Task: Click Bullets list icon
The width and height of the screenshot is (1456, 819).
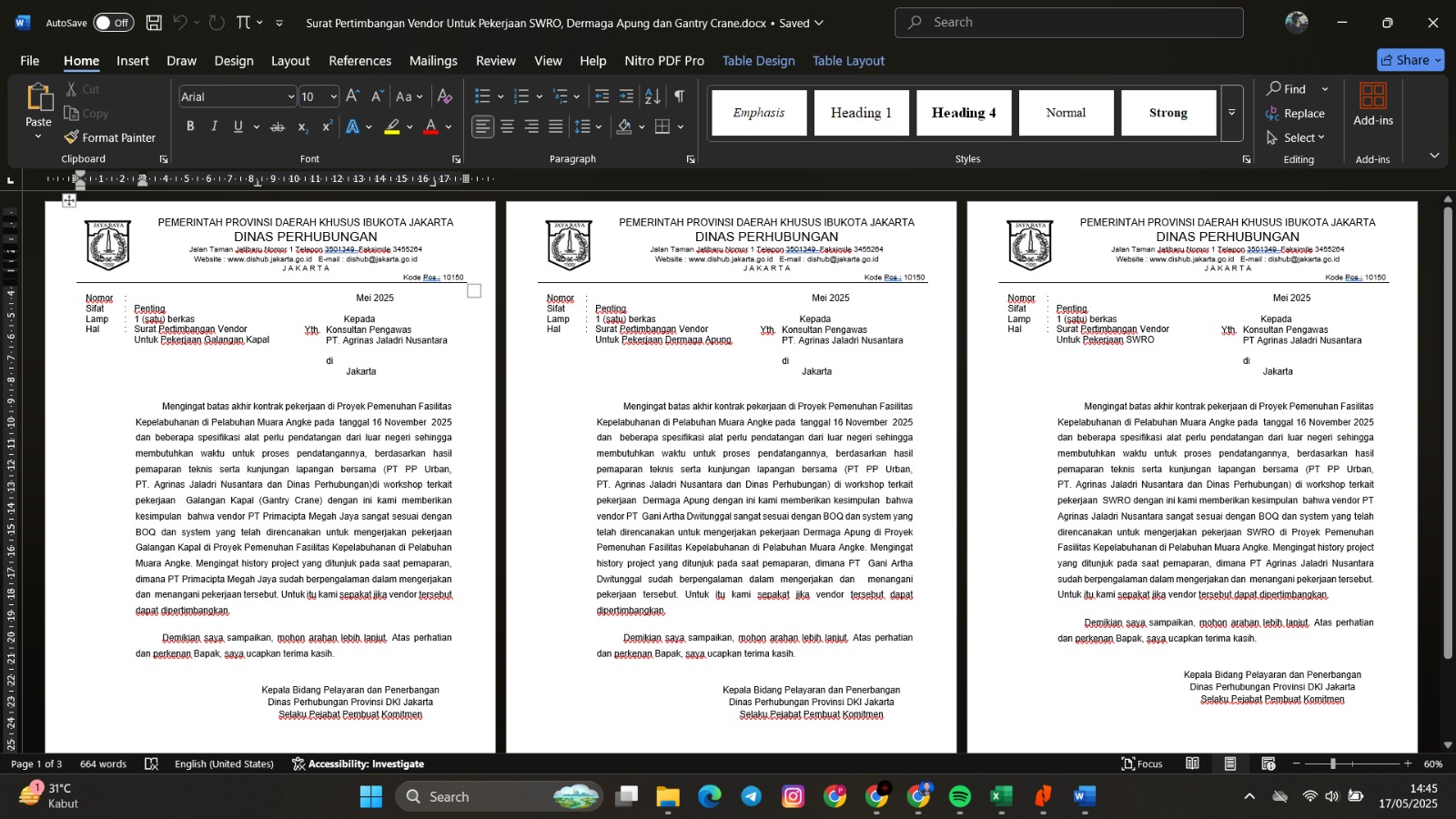Action: (482, 96)
